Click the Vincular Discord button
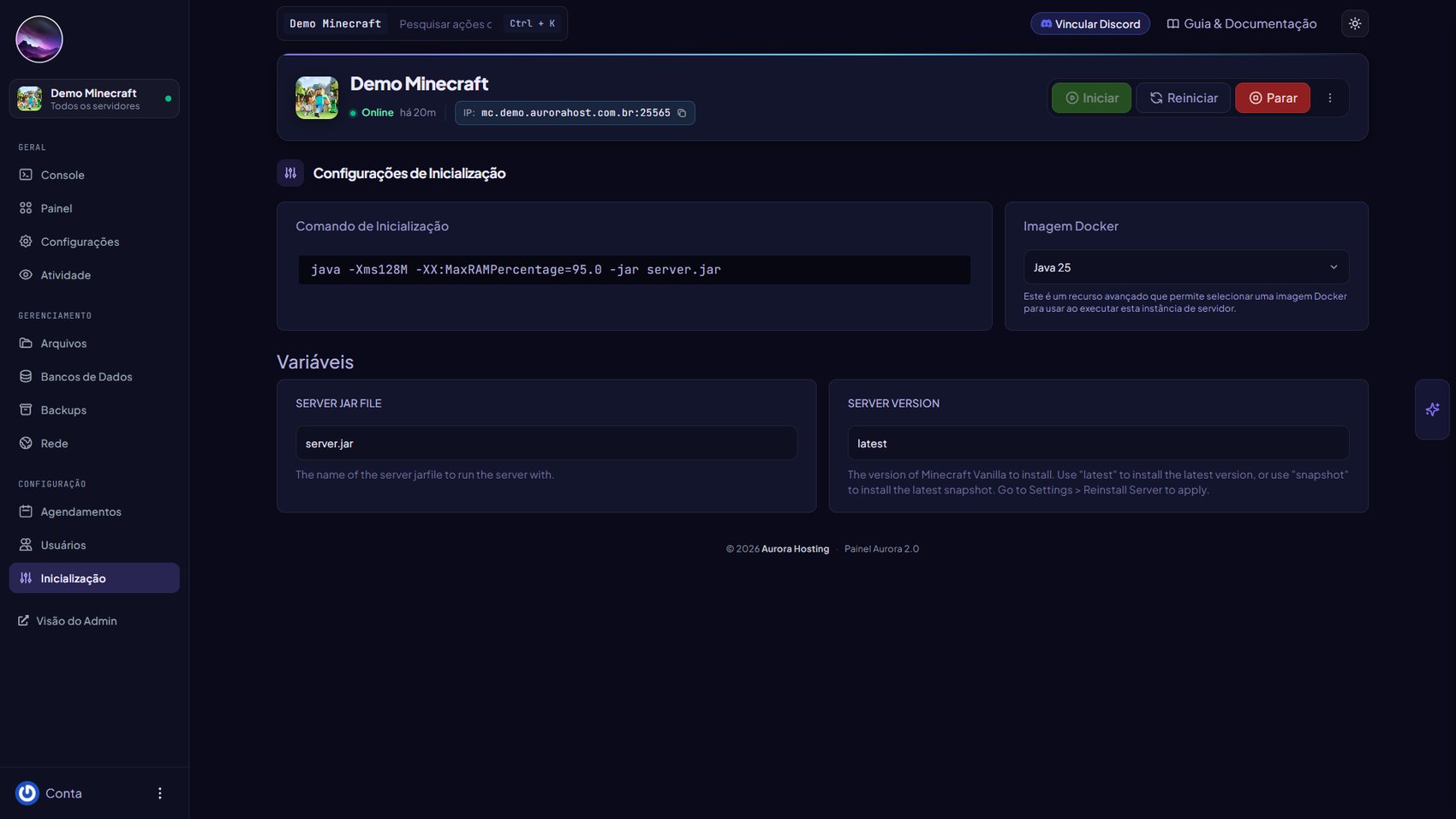The width and height of the screenshot is (1456, 819). click(1089, 24)
